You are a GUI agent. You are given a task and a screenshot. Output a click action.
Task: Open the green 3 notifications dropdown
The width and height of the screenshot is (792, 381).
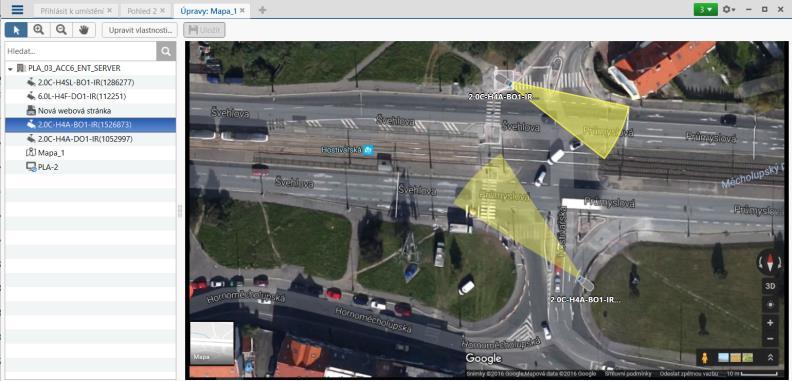pos(706,10)
